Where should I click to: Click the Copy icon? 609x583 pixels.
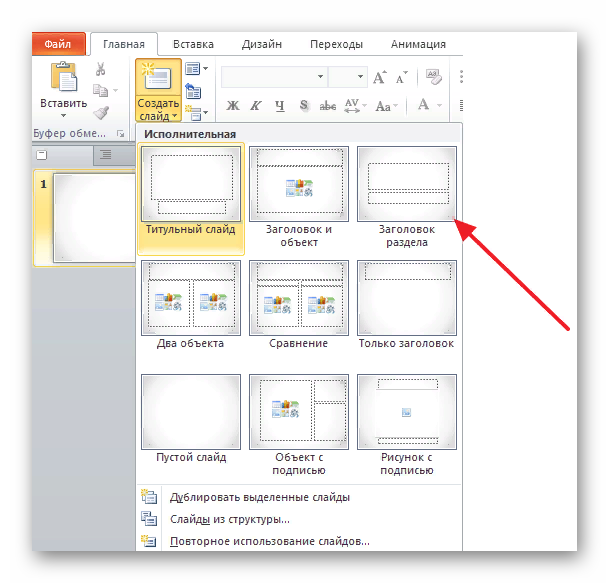click(100, 90)
